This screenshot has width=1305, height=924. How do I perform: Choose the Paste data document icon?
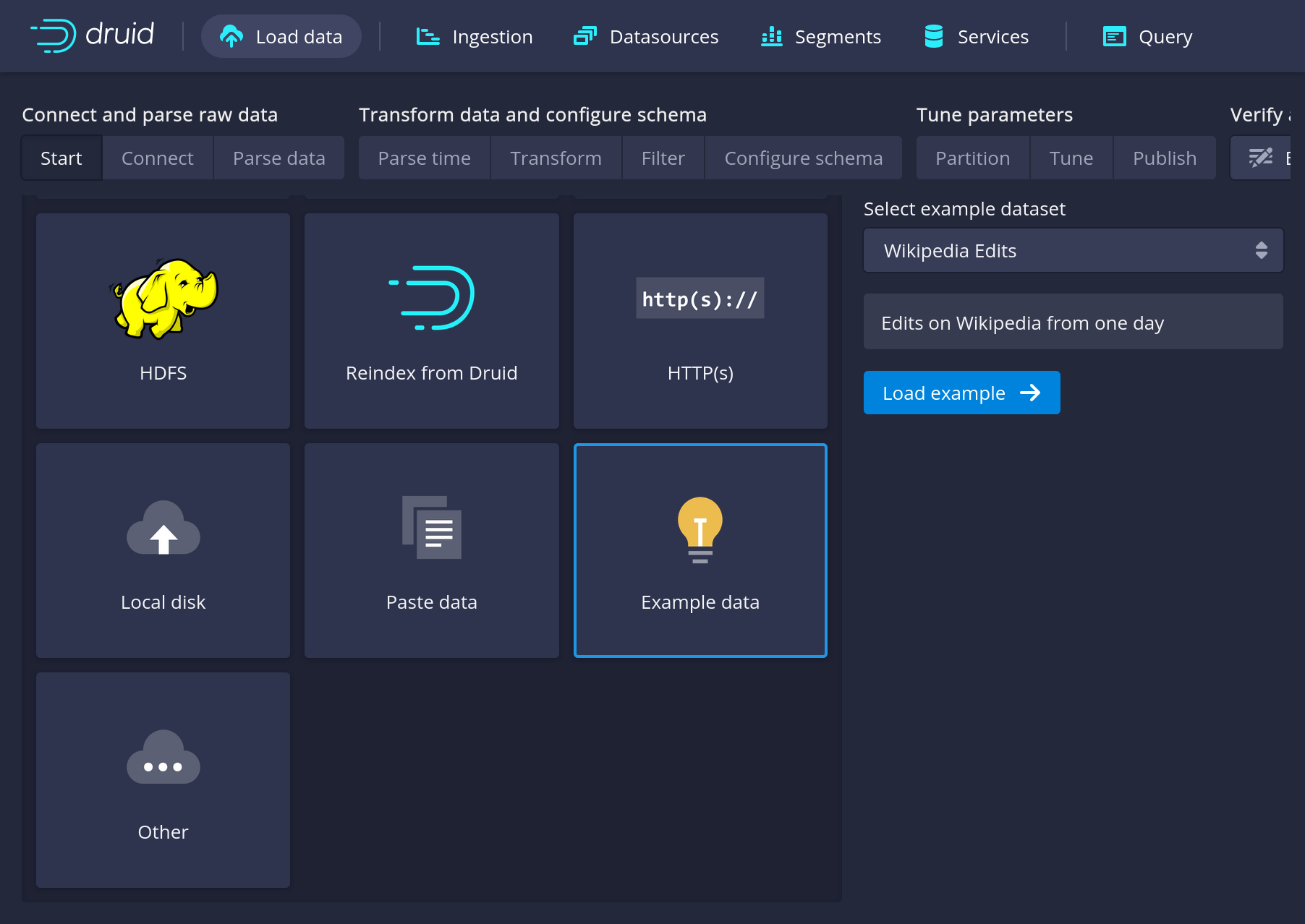432,528
